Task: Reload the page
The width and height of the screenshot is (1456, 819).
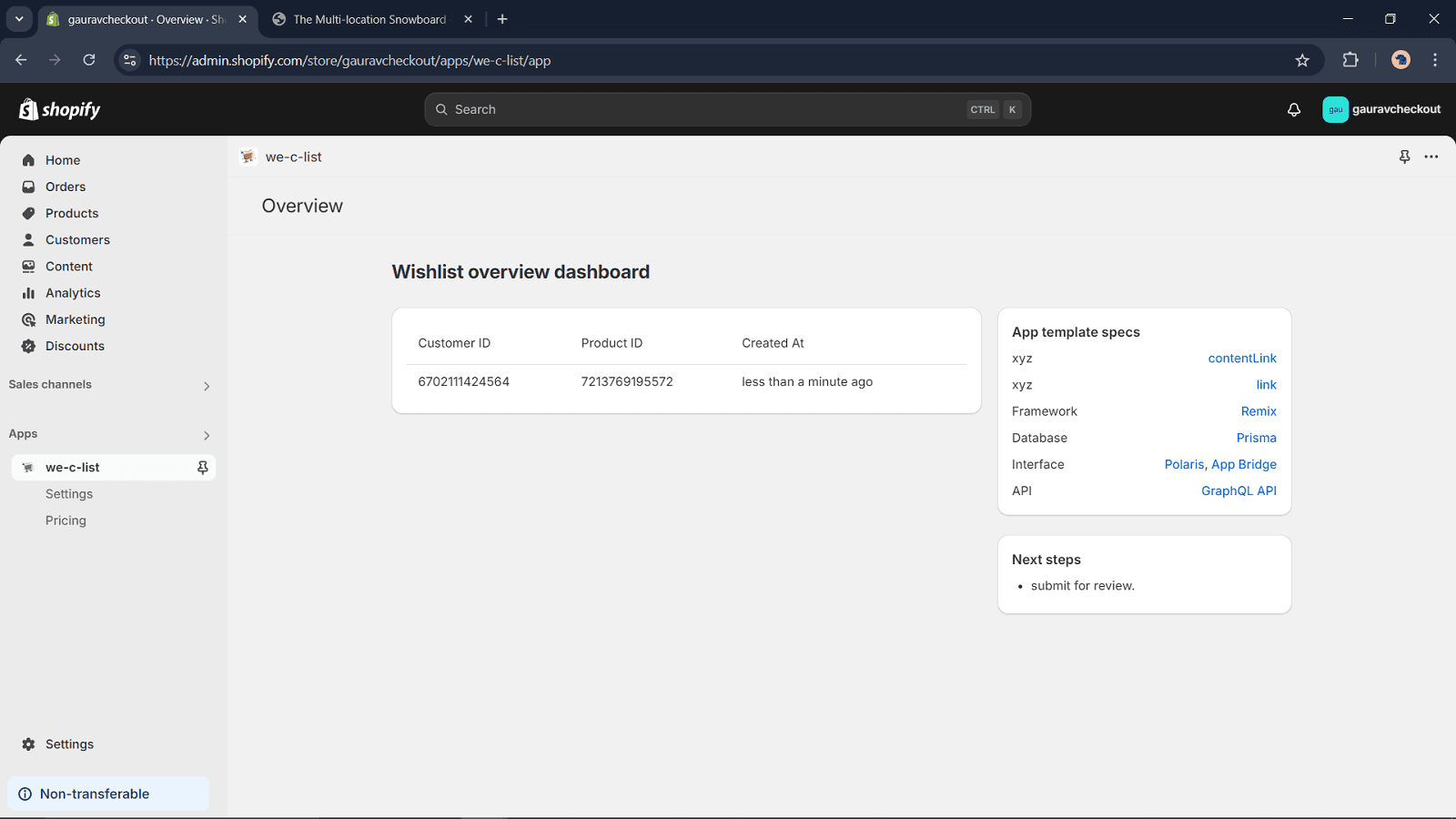Action: 89,60
